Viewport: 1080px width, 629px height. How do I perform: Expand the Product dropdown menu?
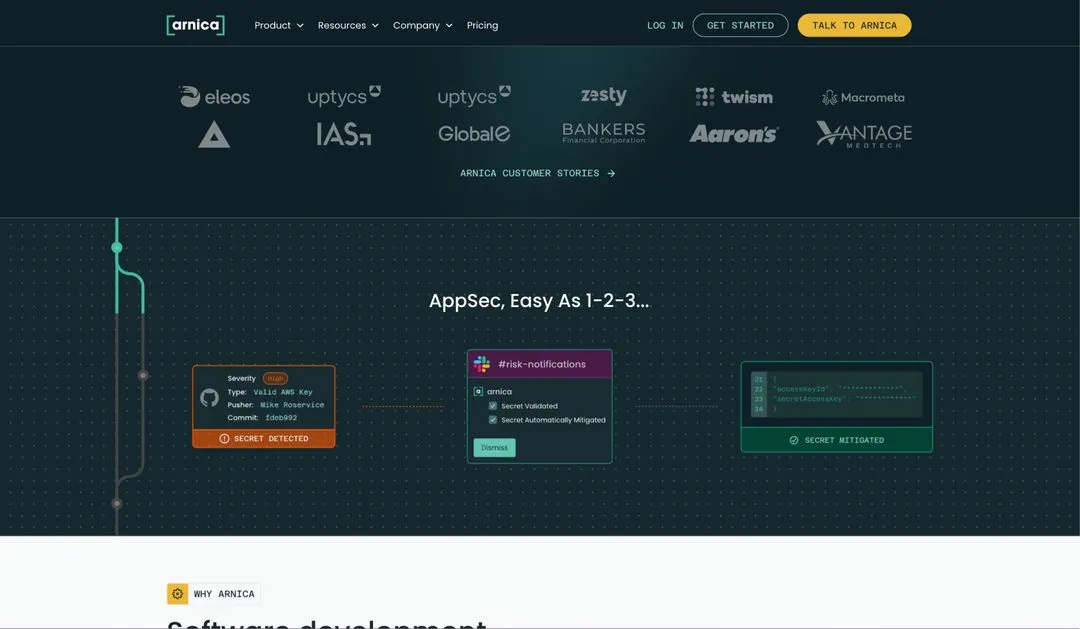[x=279, y=25]
